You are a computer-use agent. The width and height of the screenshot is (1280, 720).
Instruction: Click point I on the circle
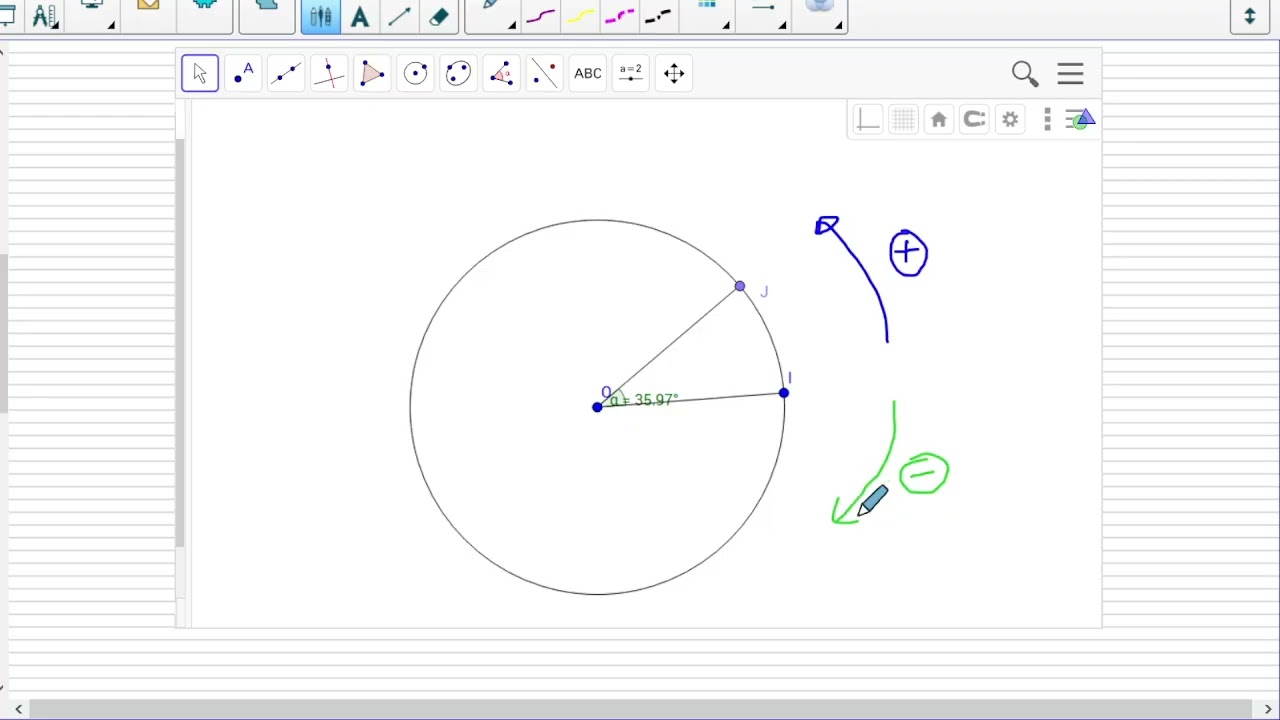(784, 393)
